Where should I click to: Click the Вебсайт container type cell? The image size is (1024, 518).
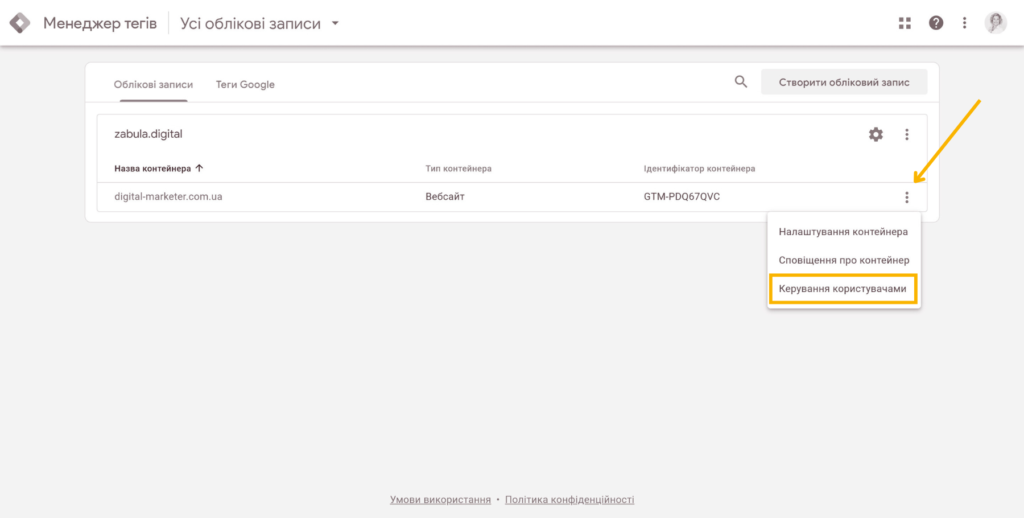pyautogui.click(x=445, y=197)
